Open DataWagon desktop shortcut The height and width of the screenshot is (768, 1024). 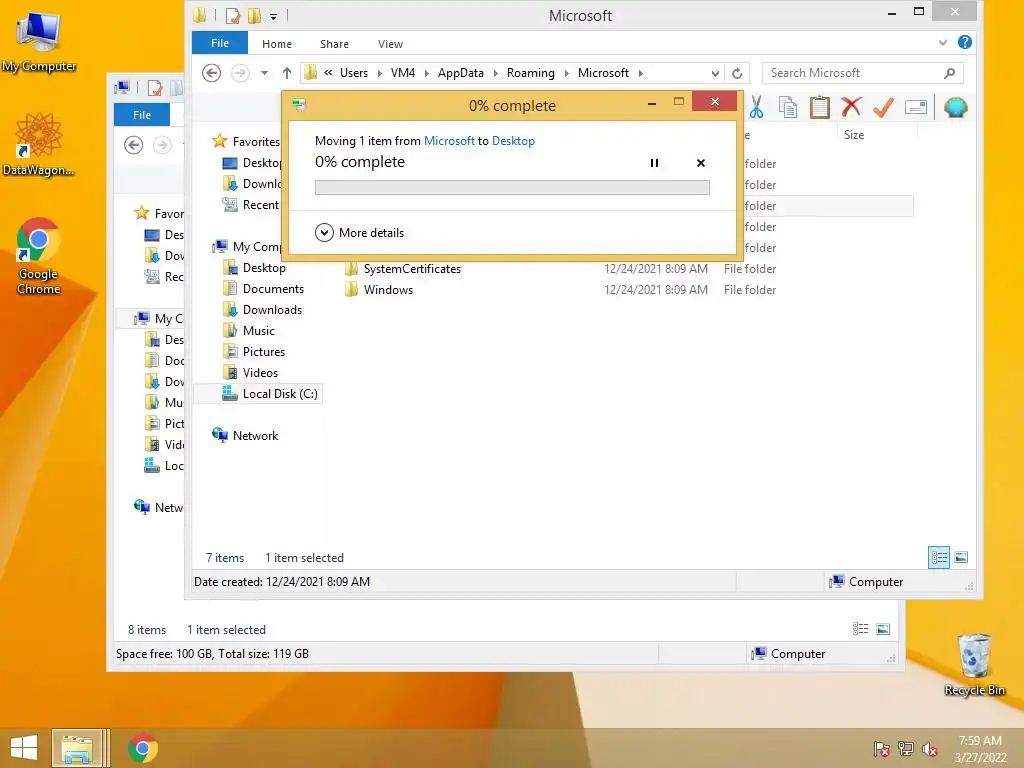39,144
